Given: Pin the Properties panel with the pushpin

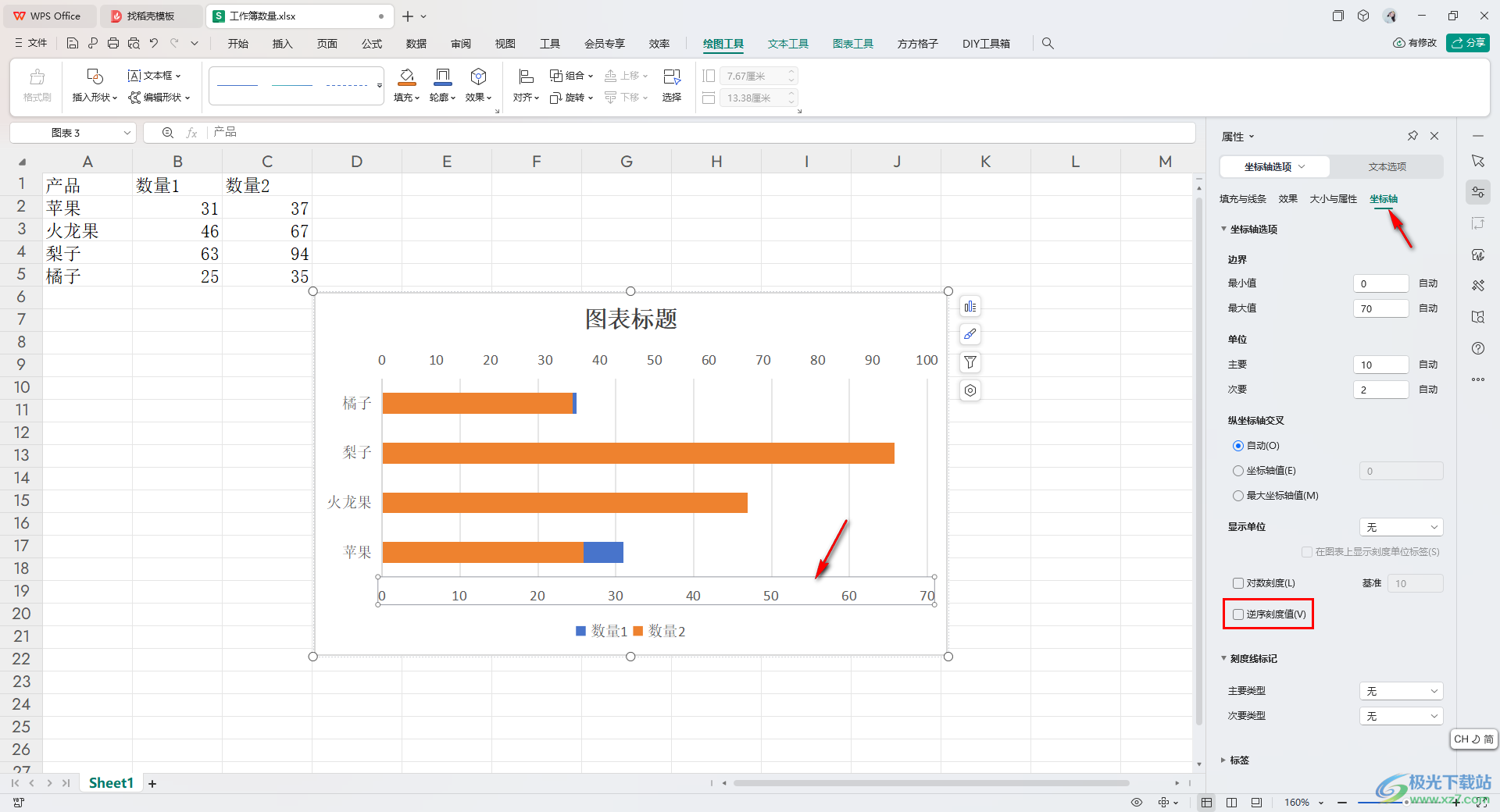Looking at the screenshot, I should tap(1412, 136).
